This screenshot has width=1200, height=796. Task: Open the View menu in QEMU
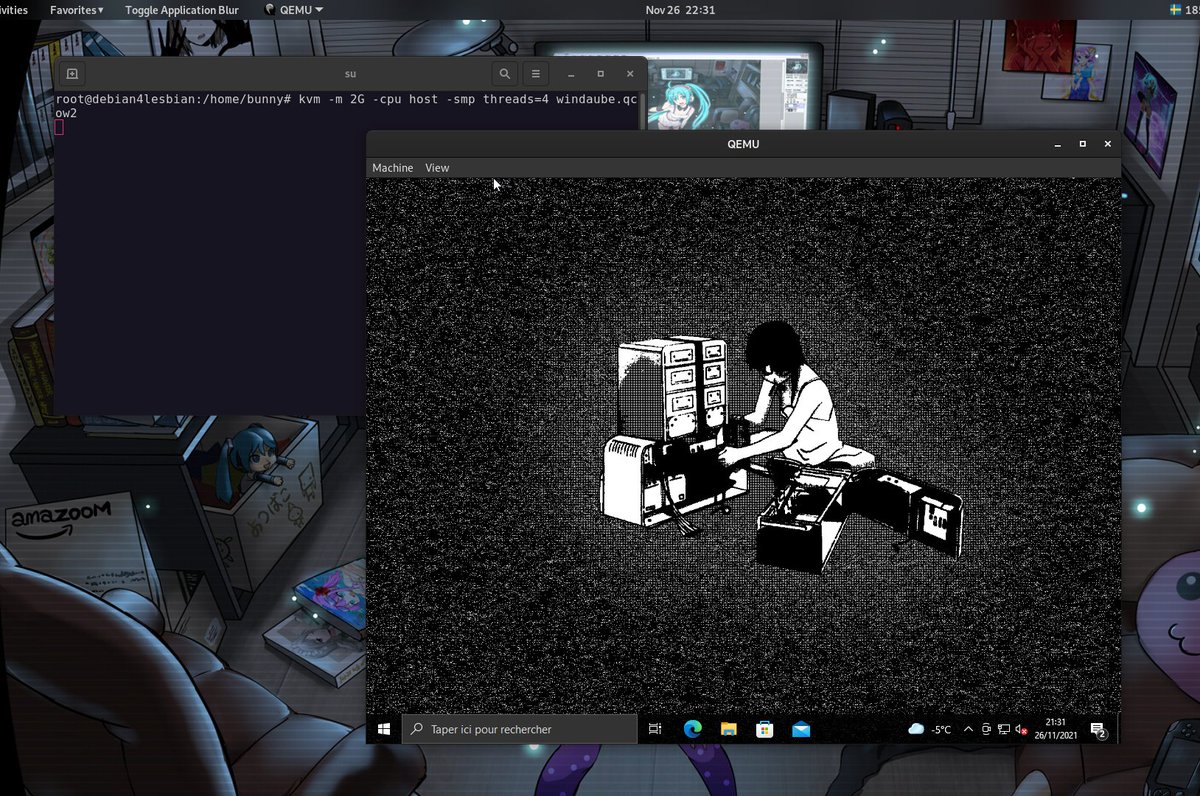(x=437, y=167)
